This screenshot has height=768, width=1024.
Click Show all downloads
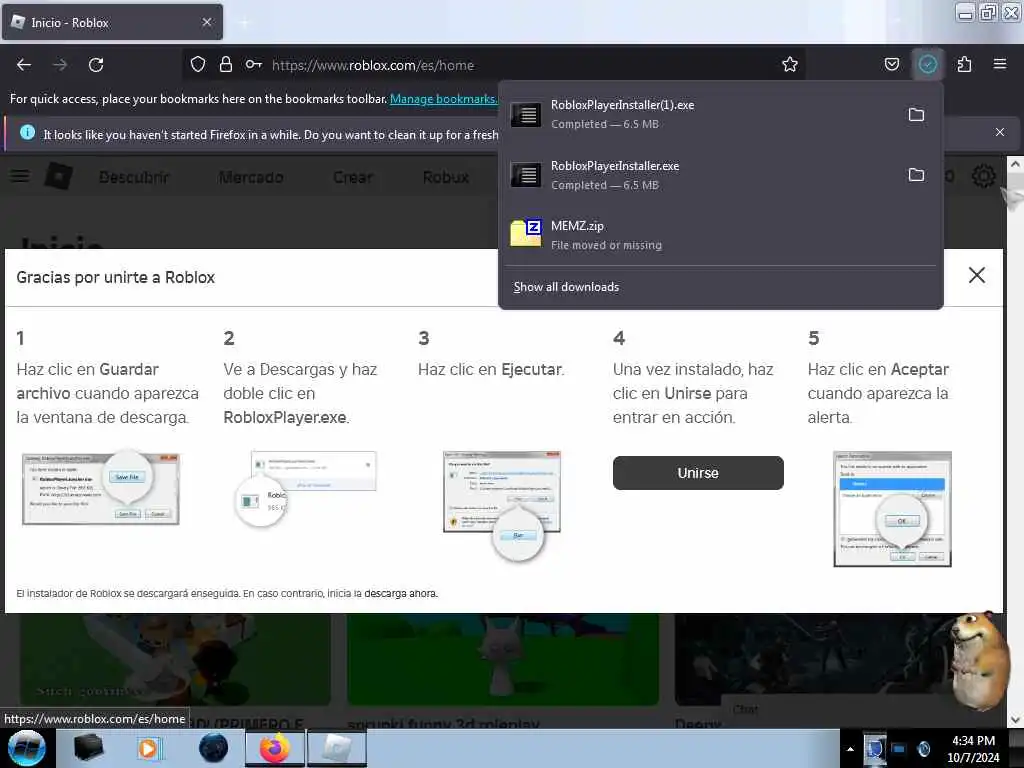pos(566,287)
